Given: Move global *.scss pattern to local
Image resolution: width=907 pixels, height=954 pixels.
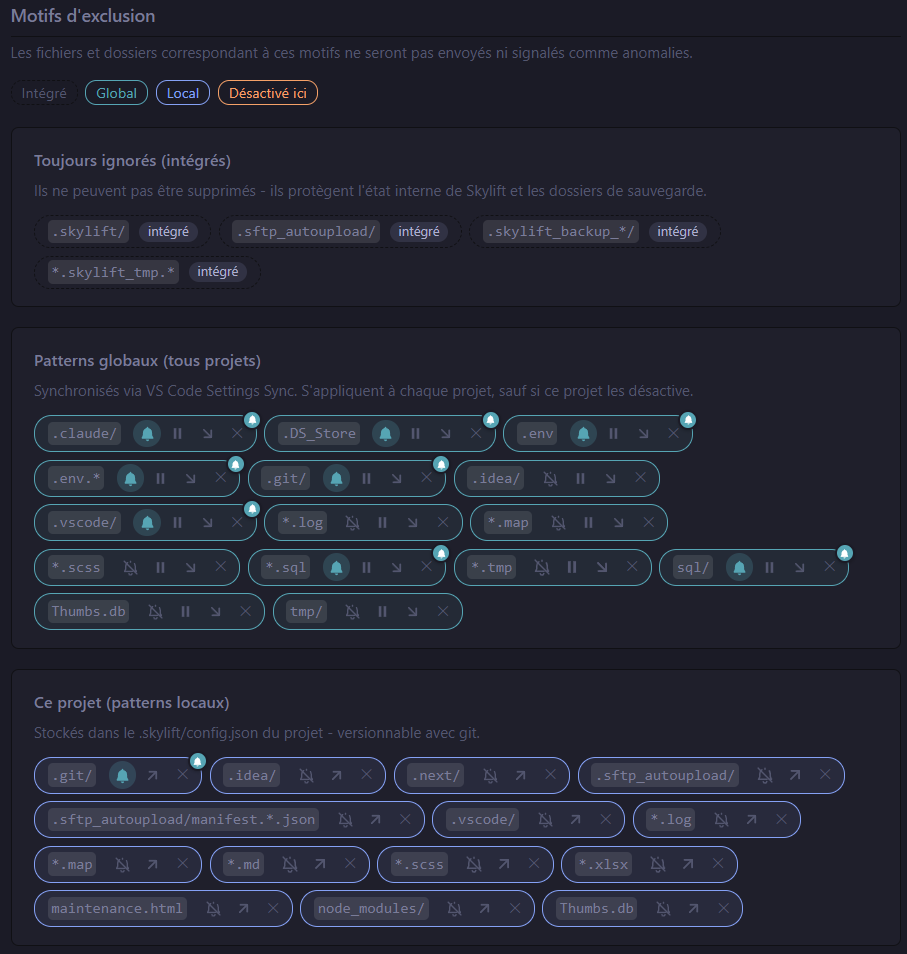Looking at the screenshot, I should (190, 568).
